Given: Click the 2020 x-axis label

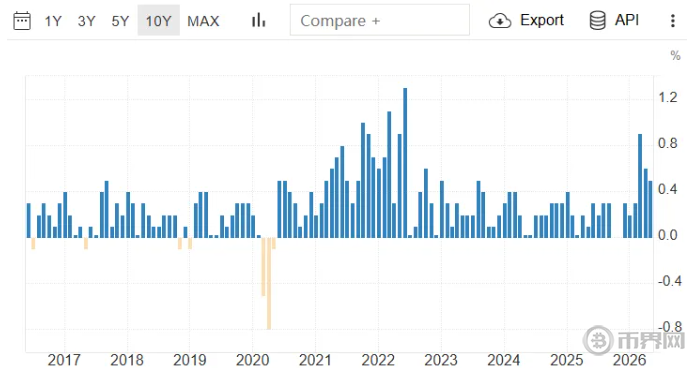Looking at the screenshot, I should point(253,360).
